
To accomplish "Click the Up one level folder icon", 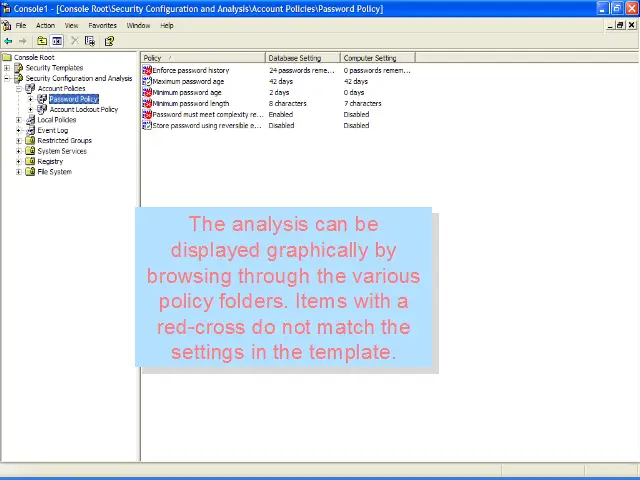I will pyautogui.click(x=42, y=41).
